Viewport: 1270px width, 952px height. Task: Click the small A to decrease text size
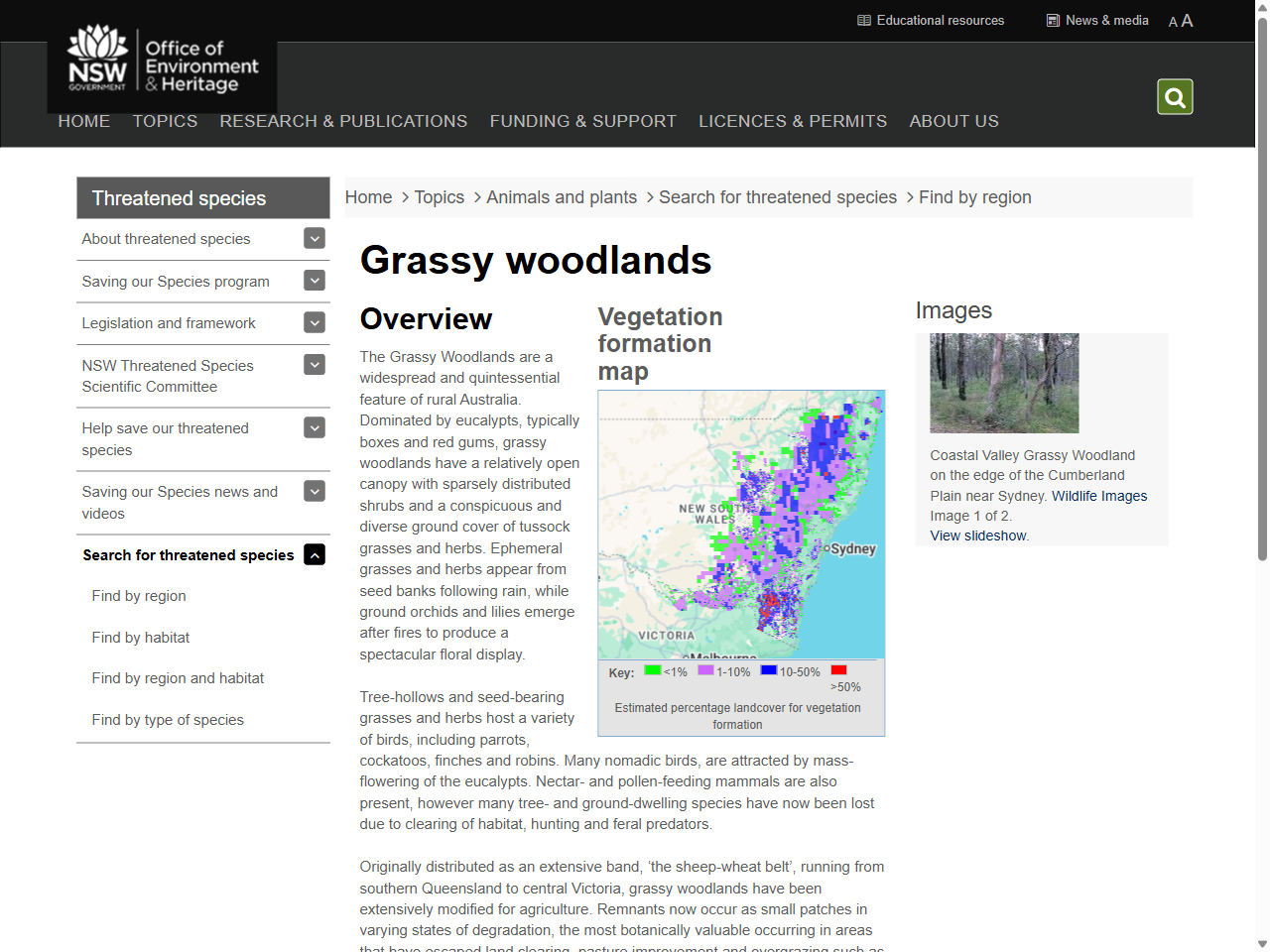[x=1173, y=21]
